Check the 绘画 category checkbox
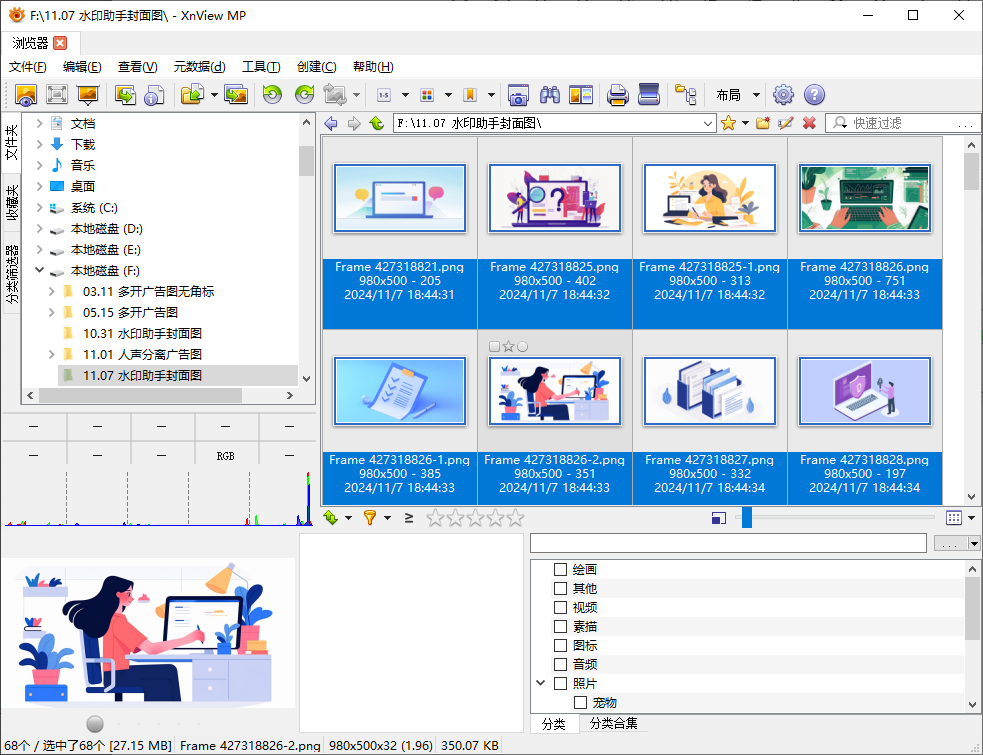The height and width of the screenshot is (755, 983). tap(560, 570)
